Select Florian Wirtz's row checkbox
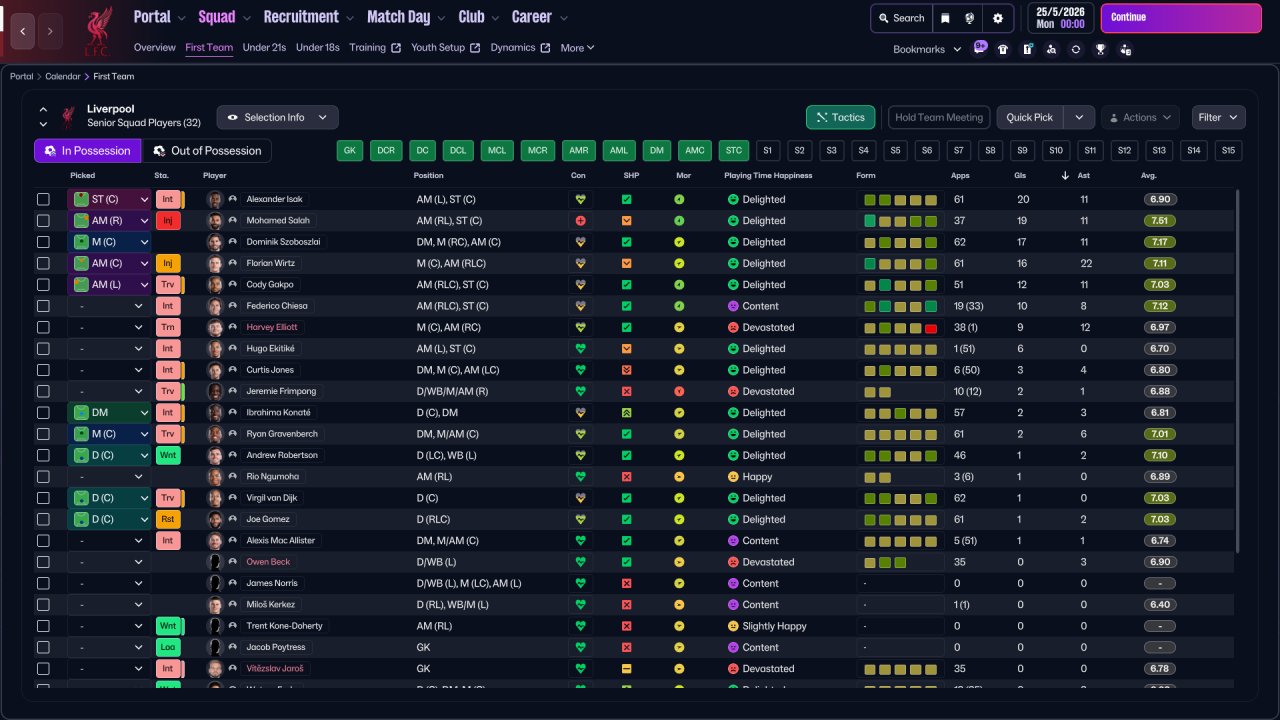This screenshot has width=1280, height=720. pyautogui.click(x=43, y=263)
